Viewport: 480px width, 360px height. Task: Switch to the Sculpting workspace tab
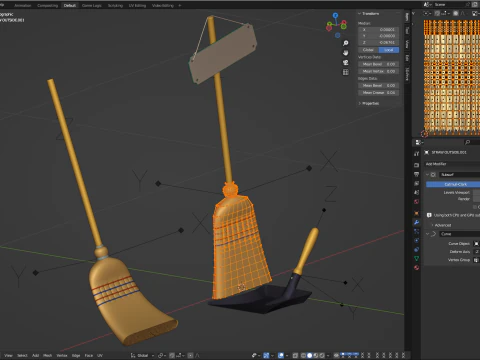115,5
